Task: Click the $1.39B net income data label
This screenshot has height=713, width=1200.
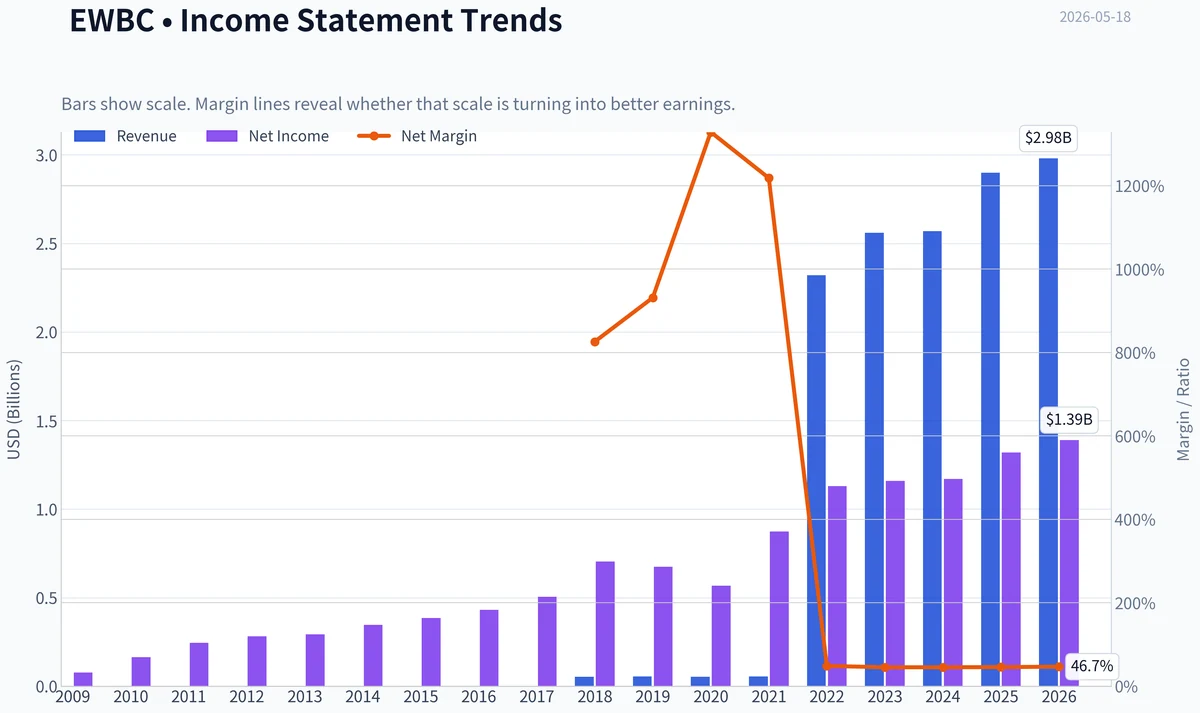Action: tap(1069, 420)
